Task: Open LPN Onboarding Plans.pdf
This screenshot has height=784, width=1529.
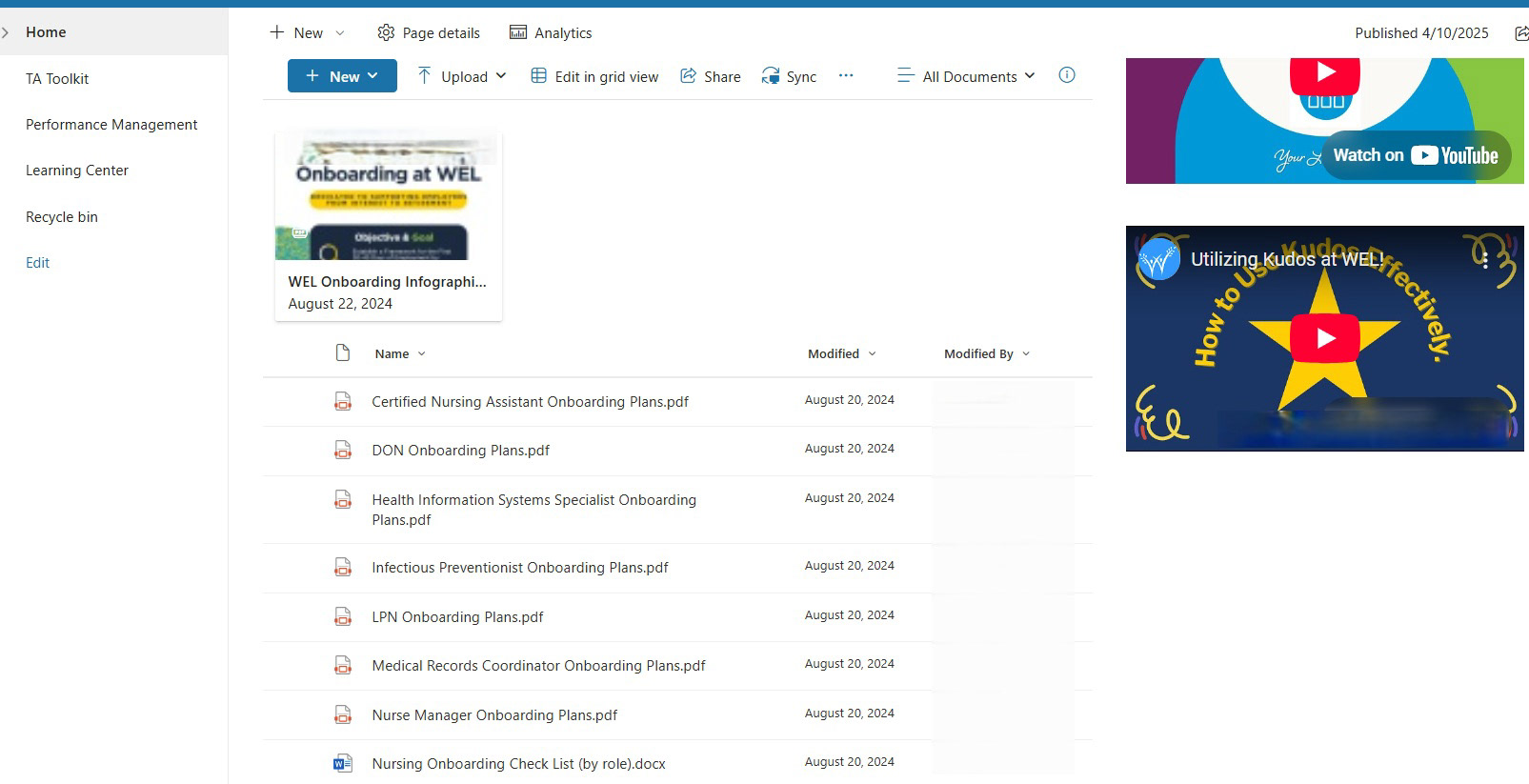Action: click(457, 617)
